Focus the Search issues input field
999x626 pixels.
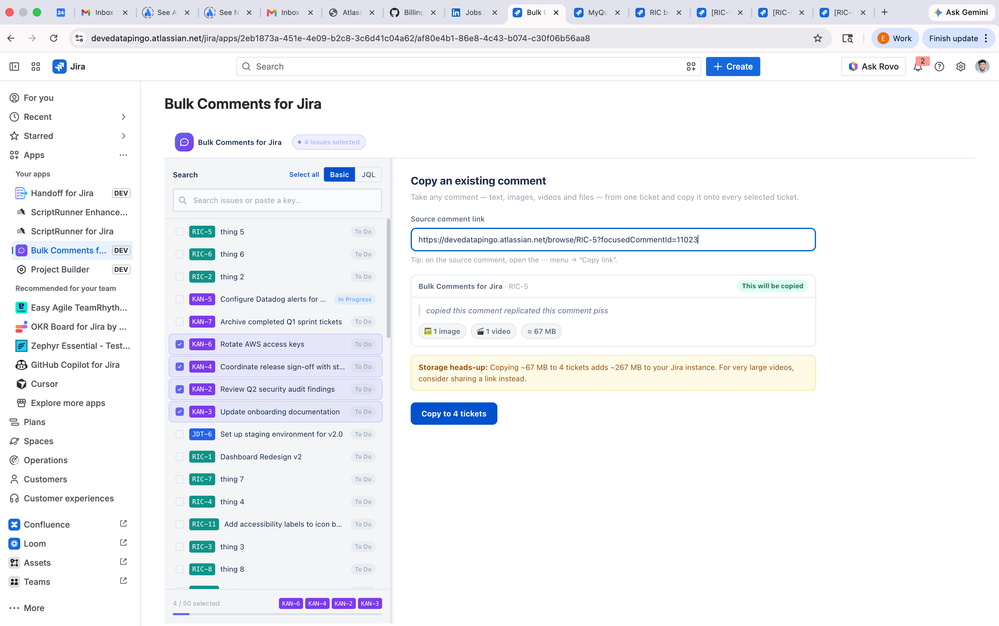pos(277,200)
